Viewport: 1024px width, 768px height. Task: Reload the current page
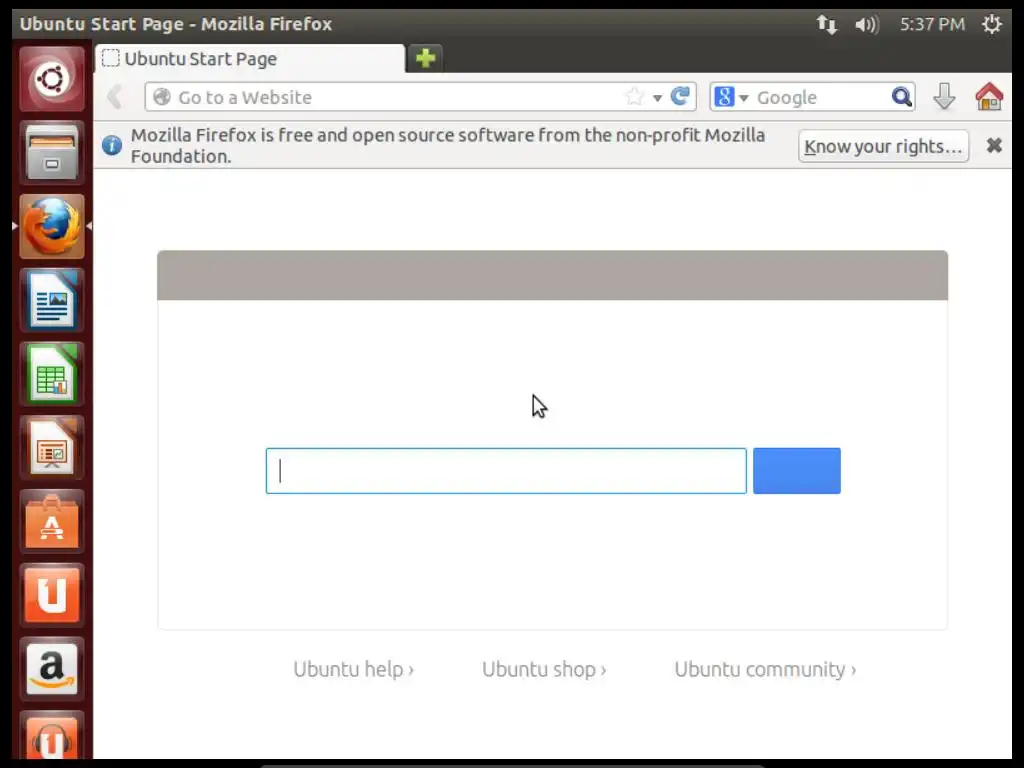click(680, 97)
